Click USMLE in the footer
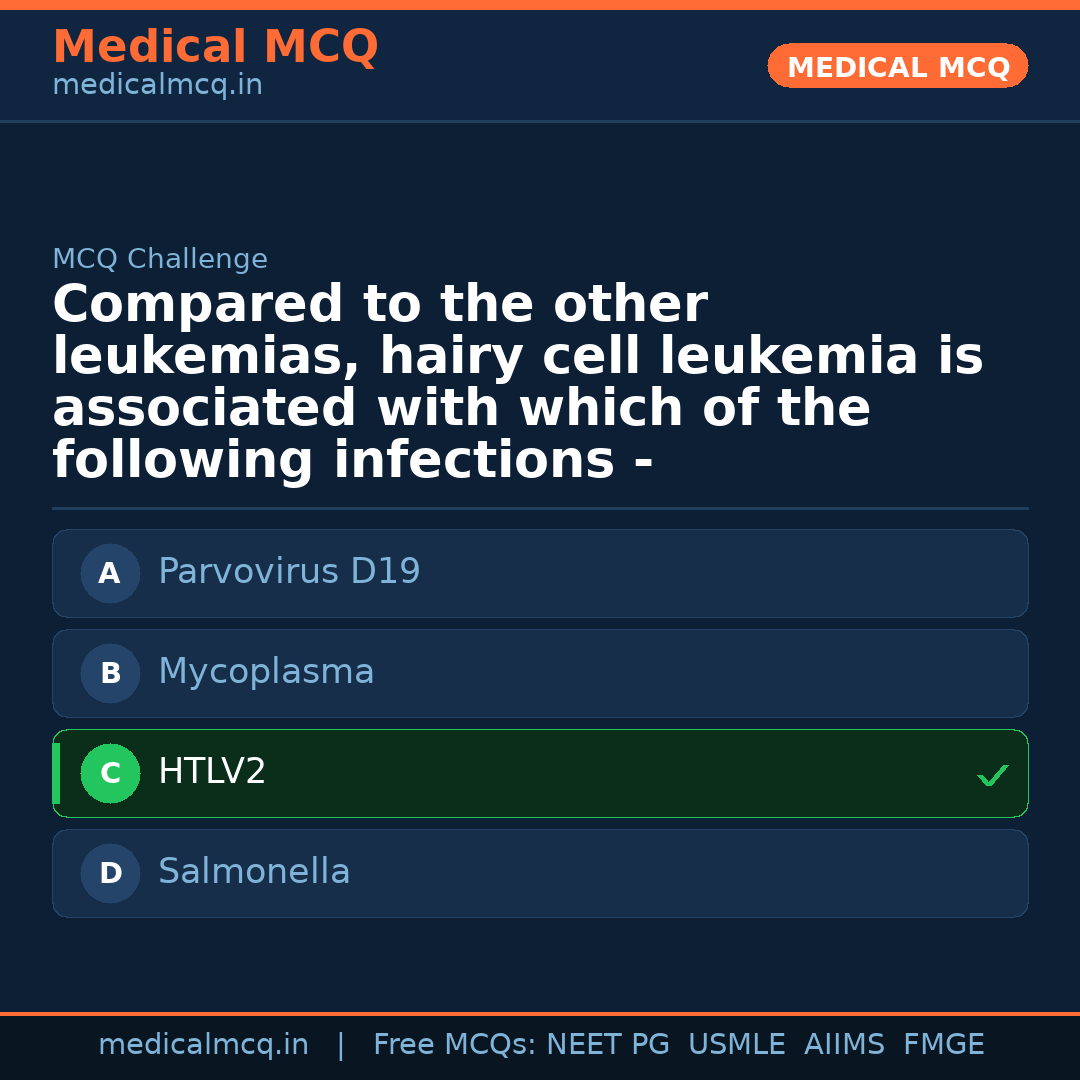The width and height of the screenshot is (1080, 1080). (736, 1045)
